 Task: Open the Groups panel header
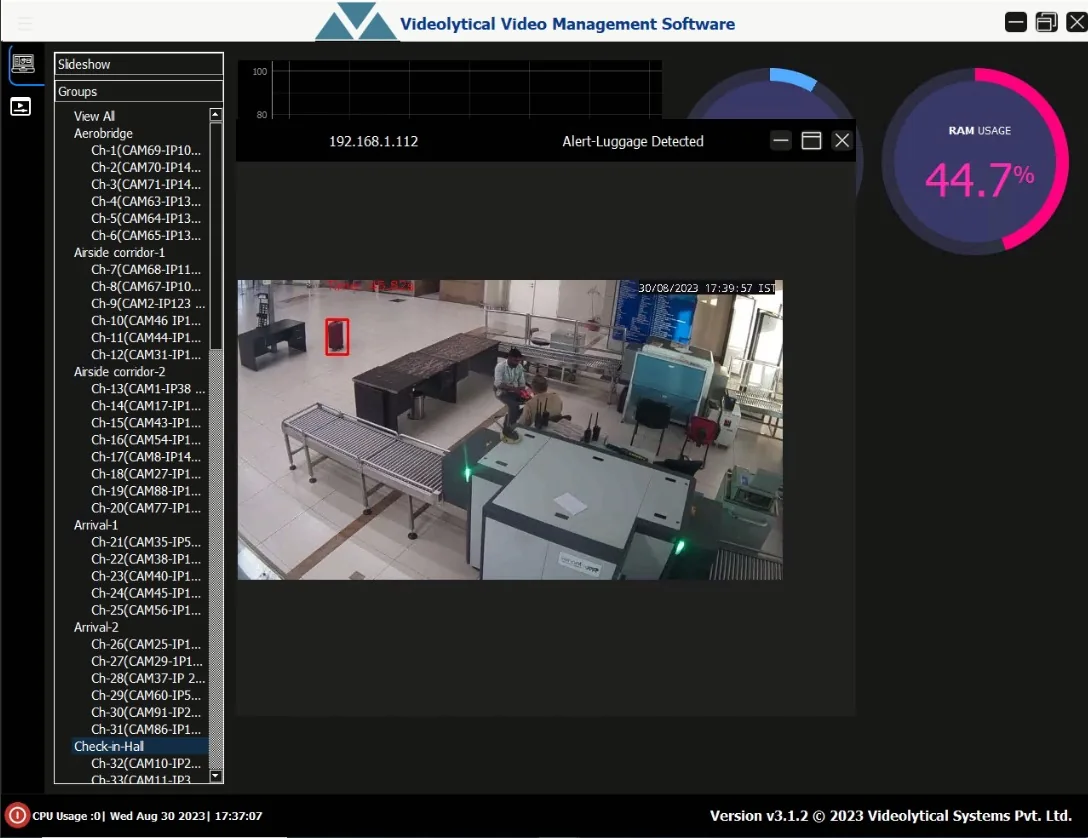pyautogui.click(x=139, y=91)
